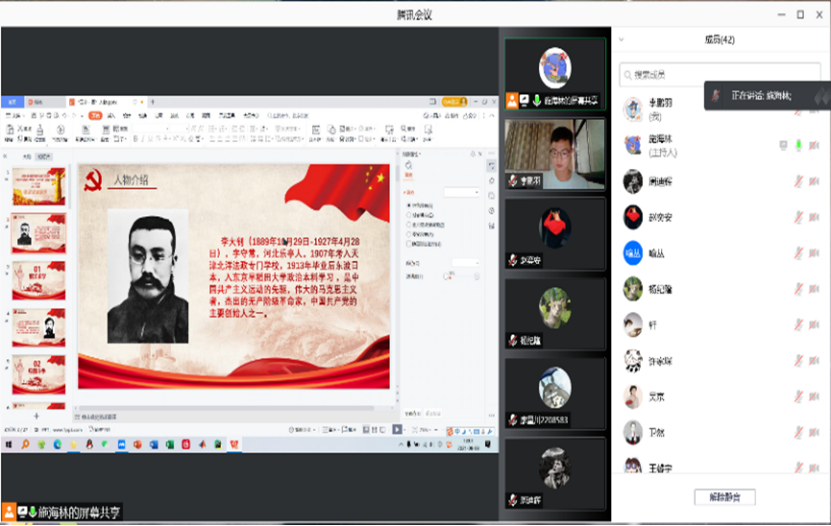Click the add new slide plus icon
The width and height of the screenshot is (831, 526).
[37, 415]
